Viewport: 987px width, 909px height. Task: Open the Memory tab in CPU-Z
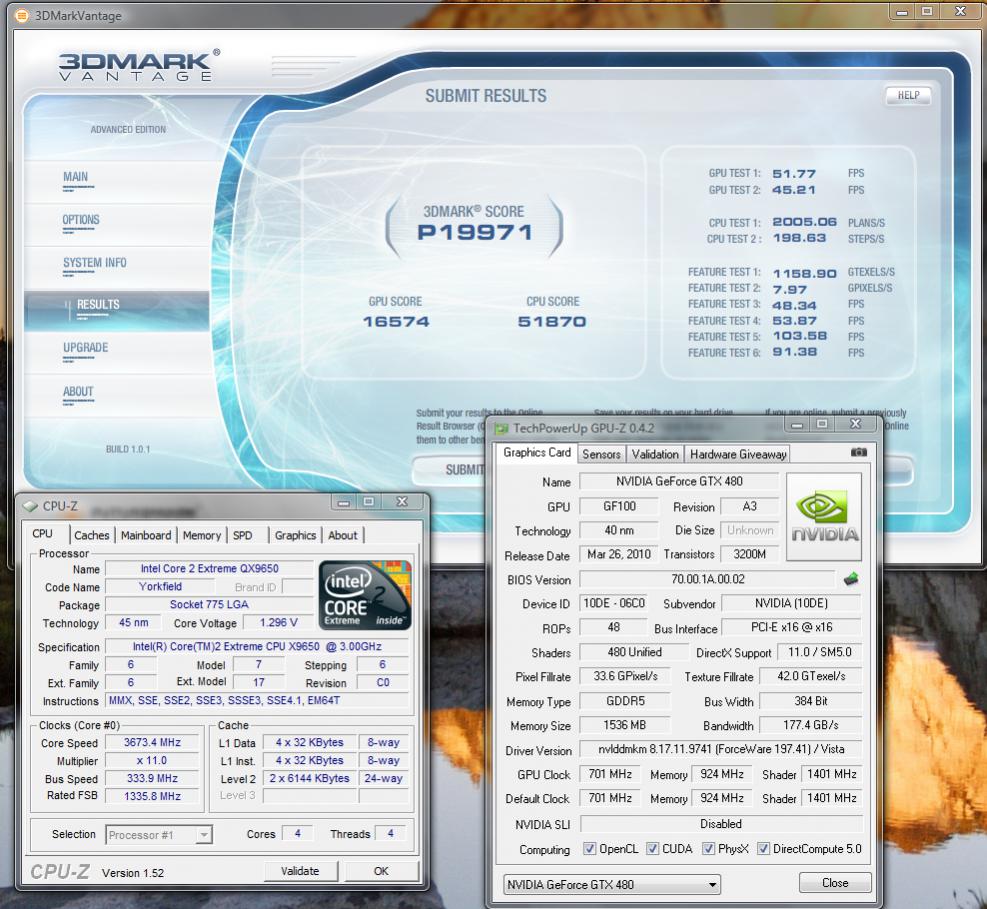(x=201, y=535)
